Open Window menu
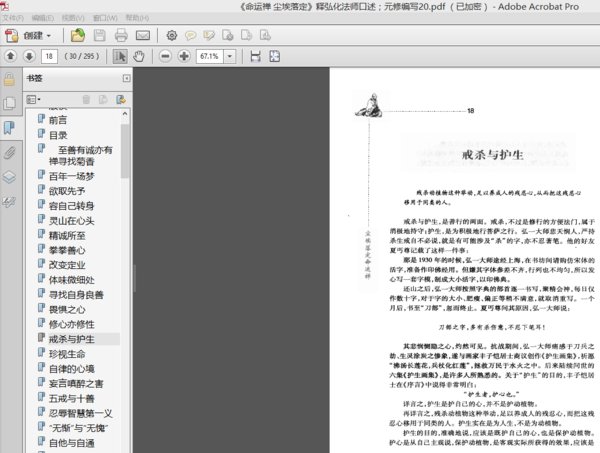Image resolution: width=600 pixels, height=453 pixels. click(105, 18)
